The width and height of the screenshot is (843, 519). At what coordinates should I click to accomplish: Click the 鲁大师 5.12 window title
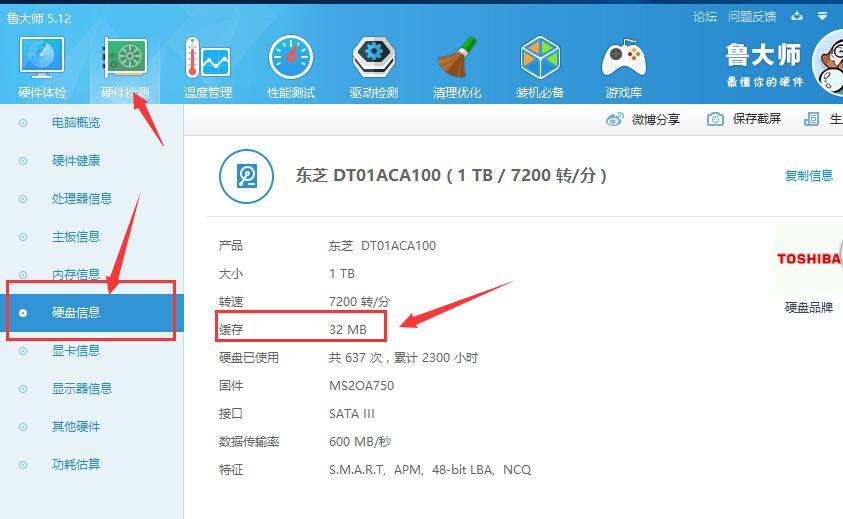[39, 18]
